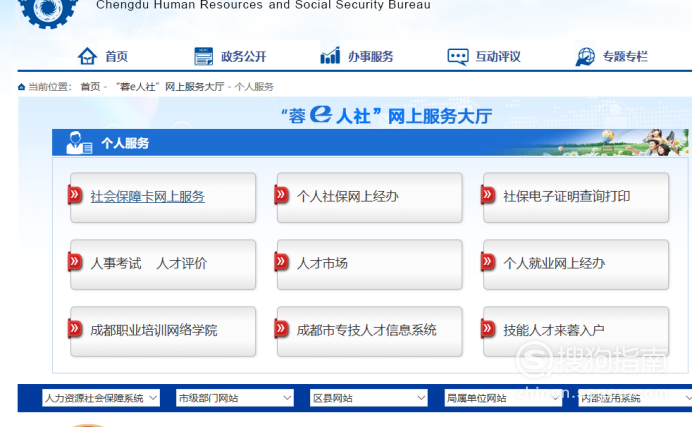The width and height of the screenshot is (692, 427).
Task: Click the 个人服务 person icon
Action: point(79,142)
